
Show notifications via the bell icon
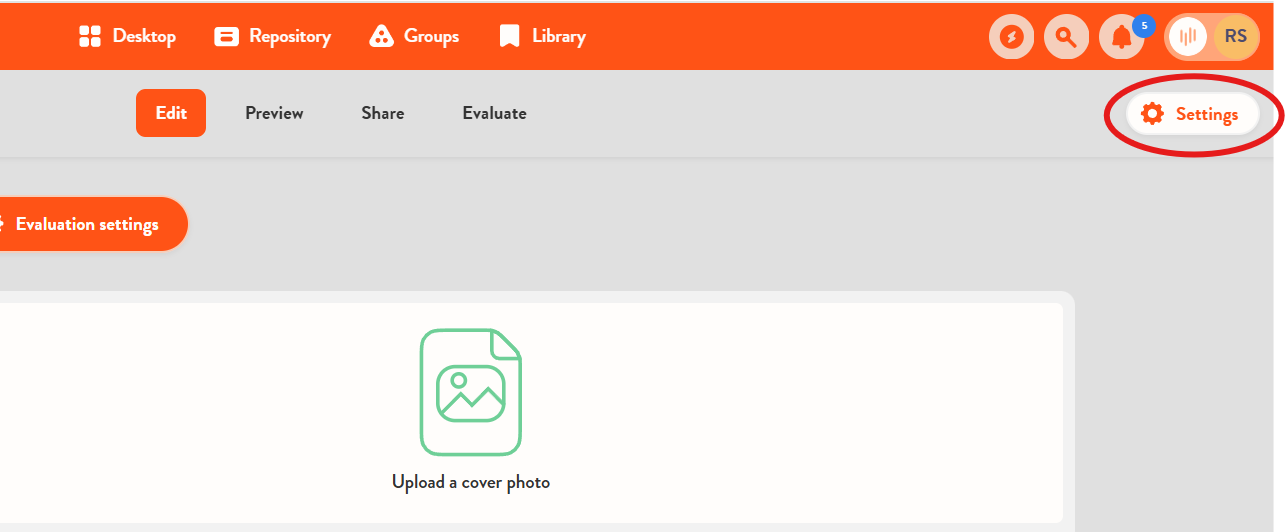point(1121,38)
